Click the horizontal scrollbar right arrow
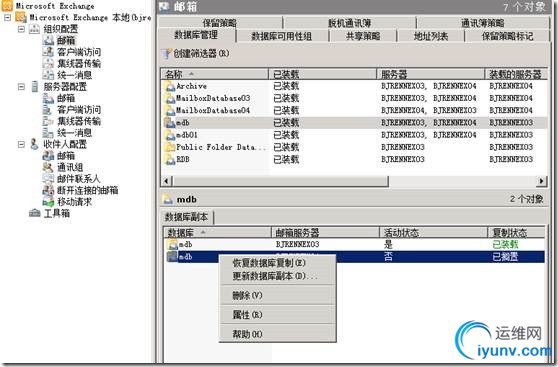Image resolution: width=558 pixels, height=367 pixels. pyautogui.click(x=542, y=181)
